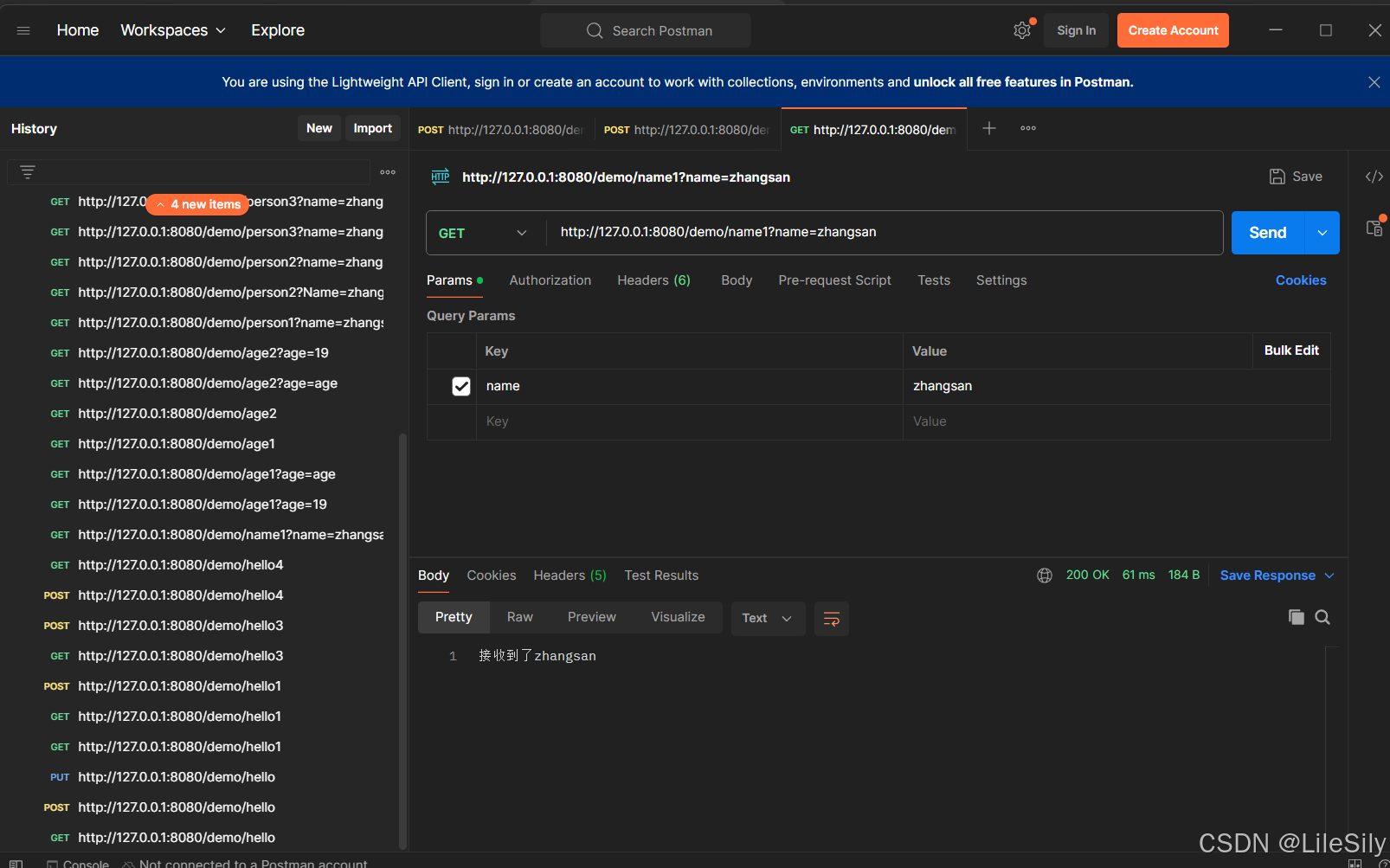Open the response Headers (5) tab
Viewport: 1390px width, 868px height.
click(570, 575)
